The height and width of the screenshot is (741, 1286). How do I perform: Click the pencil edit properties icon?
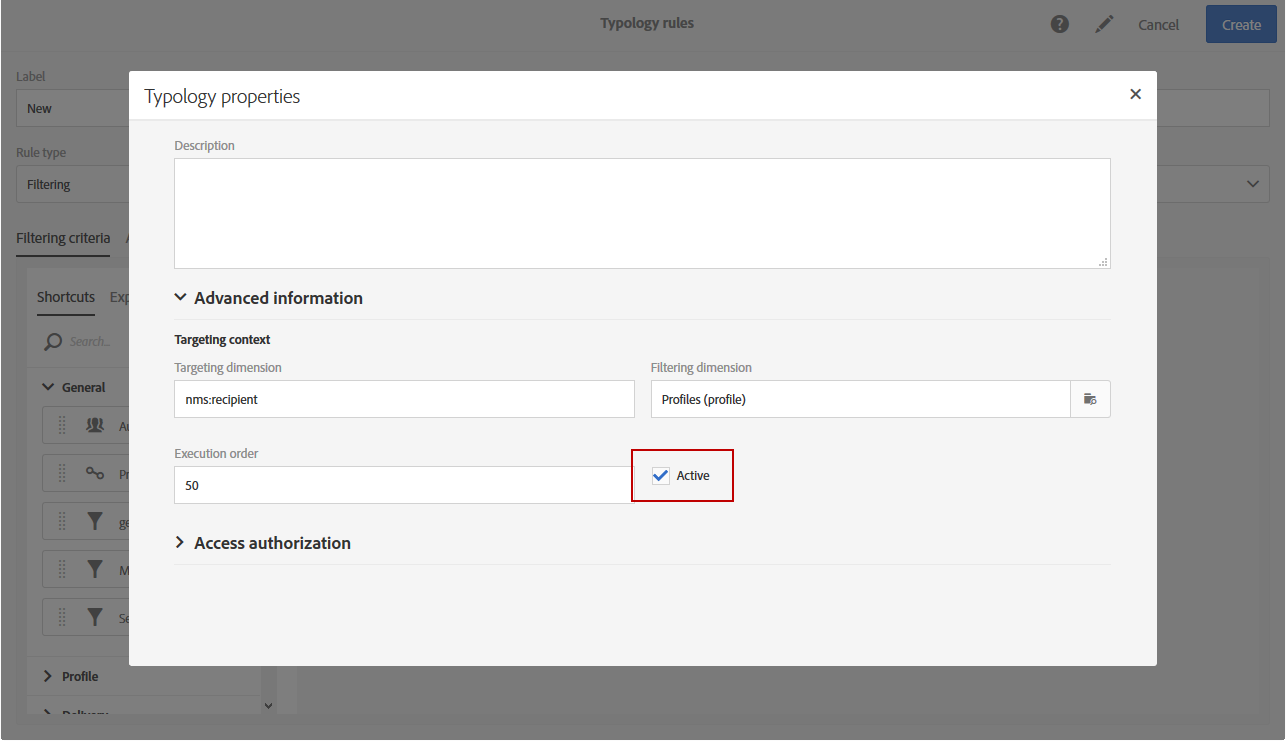1104,24
